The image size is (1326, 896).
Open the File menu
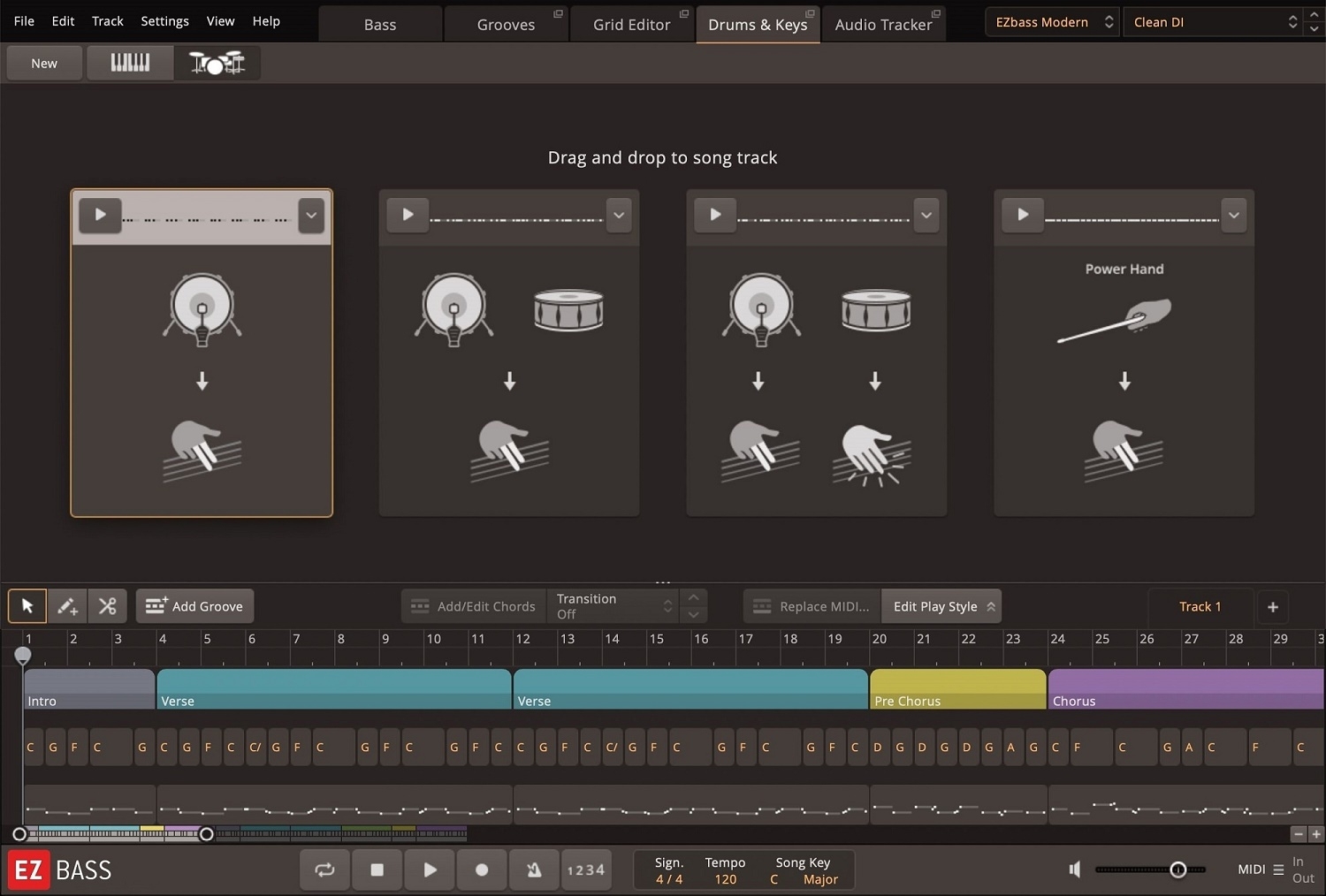coord(25,21)
